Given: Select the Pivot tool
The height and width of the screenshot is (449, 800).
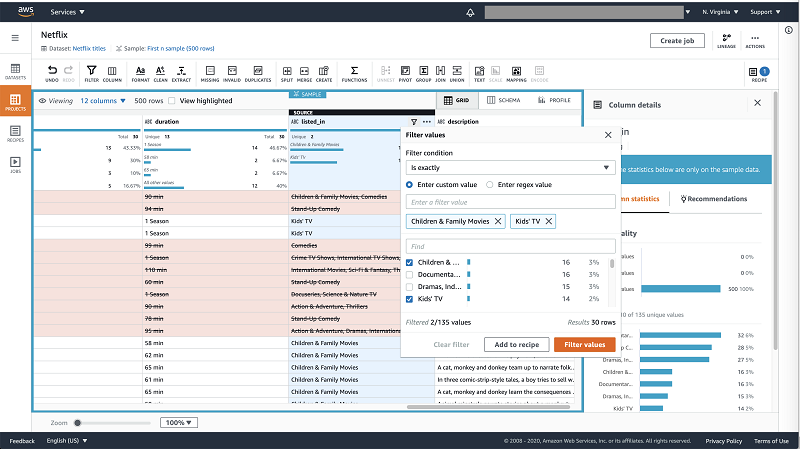Looking at the screenshot, I should [x=406, y=73].
